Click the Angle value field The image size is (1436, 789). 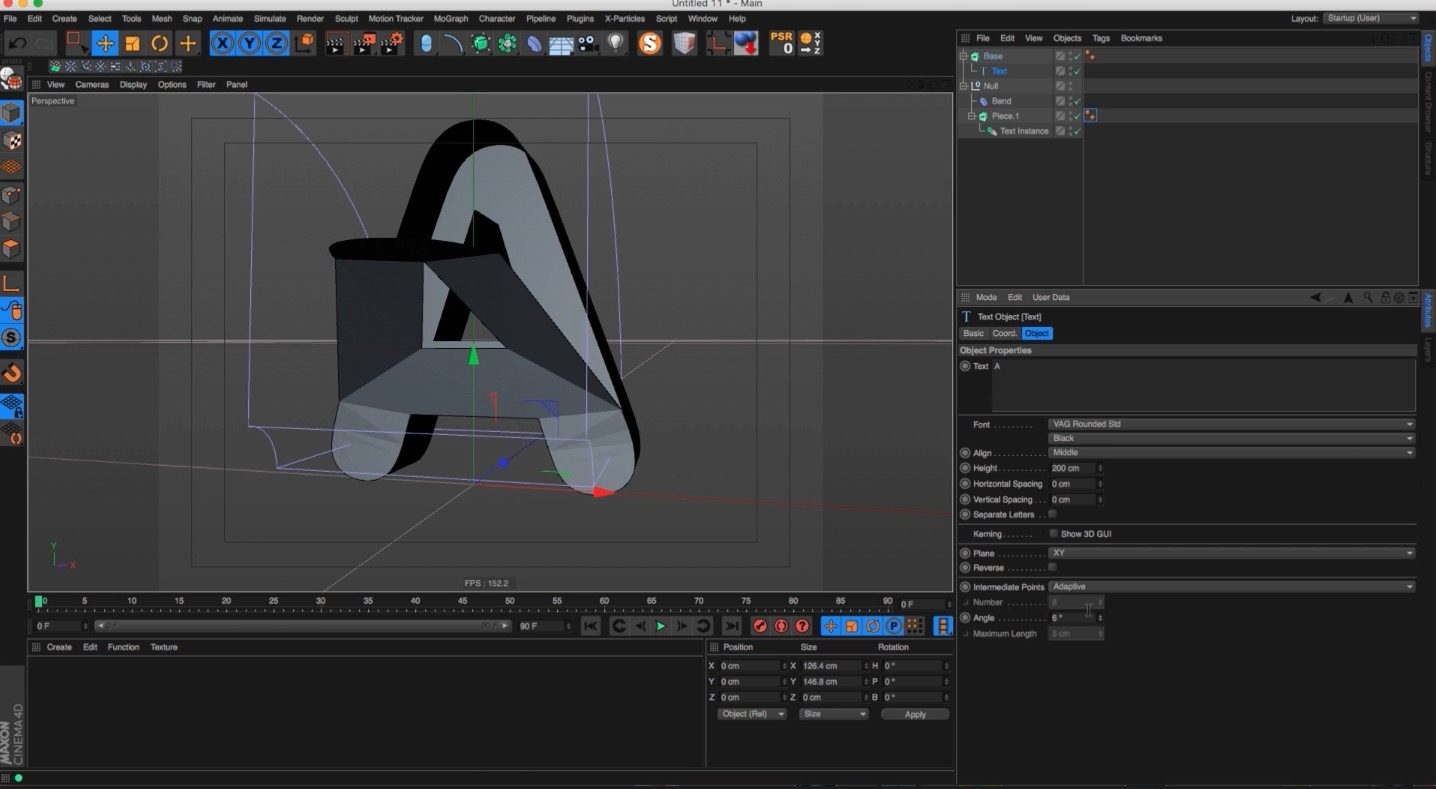pyautogui.click(x=1072, y=618)
